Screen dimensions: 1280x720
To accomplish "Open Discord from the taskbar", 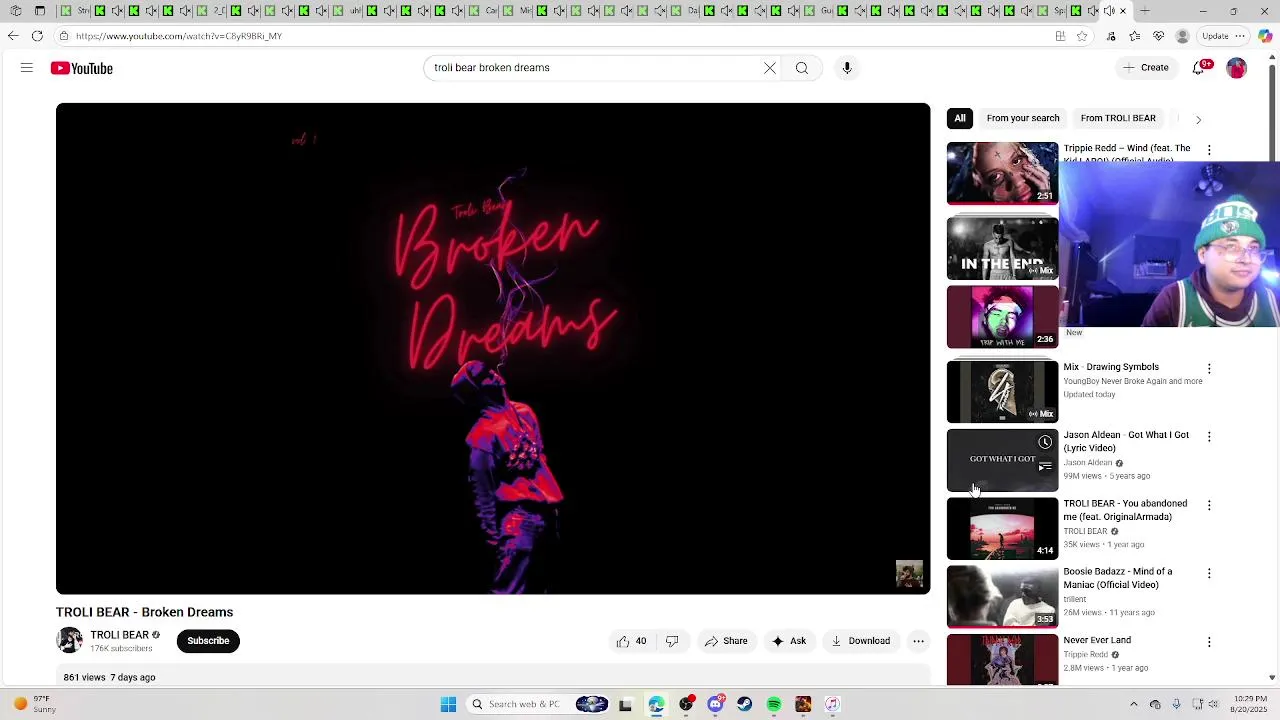I will 715,704.
